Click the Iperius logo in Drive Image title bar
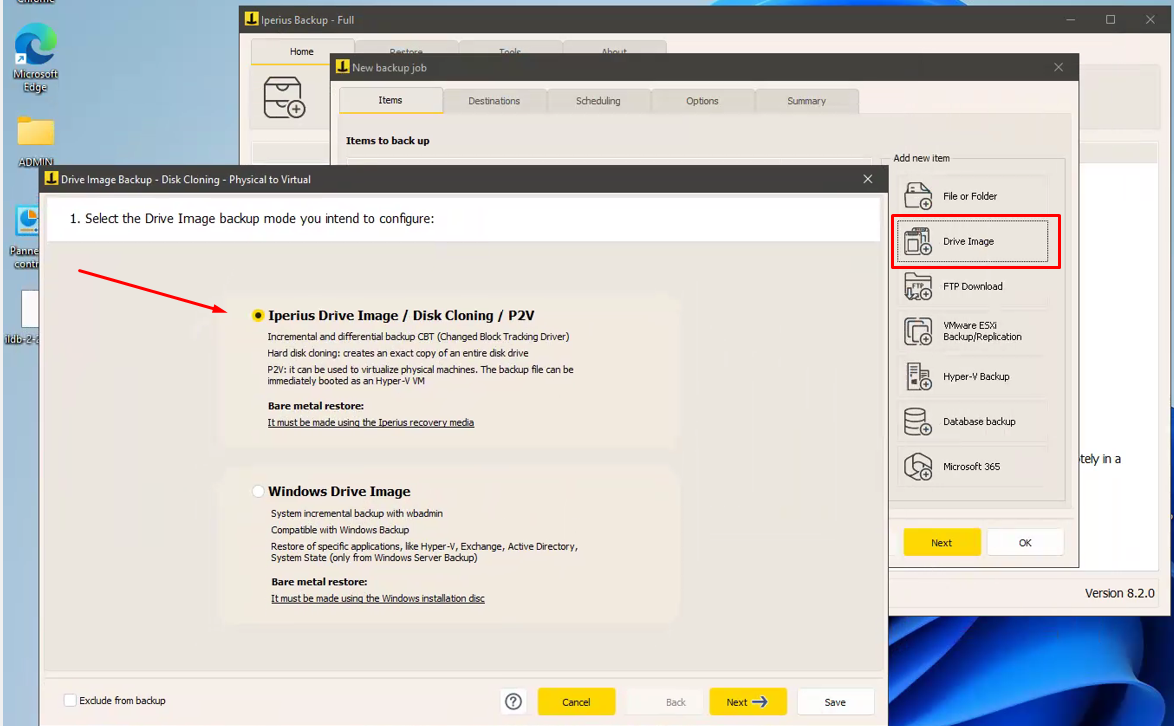 click(x=51, y=178)
